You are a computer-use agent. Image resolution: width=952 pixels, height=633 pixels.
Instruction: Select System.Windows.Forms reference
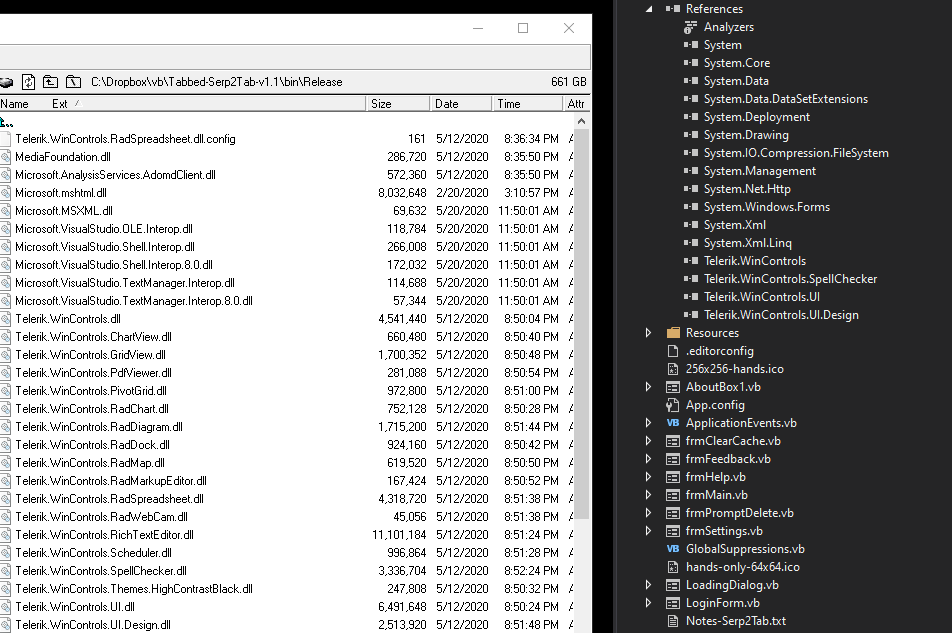click(x=766, y=207)
